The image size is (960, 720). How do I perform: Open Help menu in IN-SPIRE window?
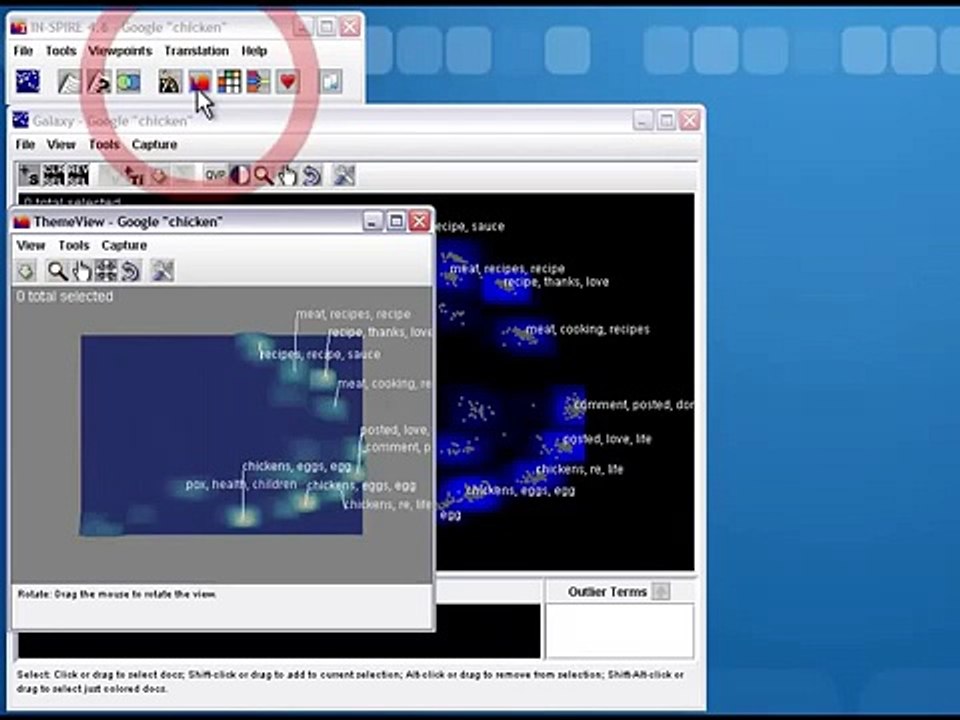pos(254,51)
